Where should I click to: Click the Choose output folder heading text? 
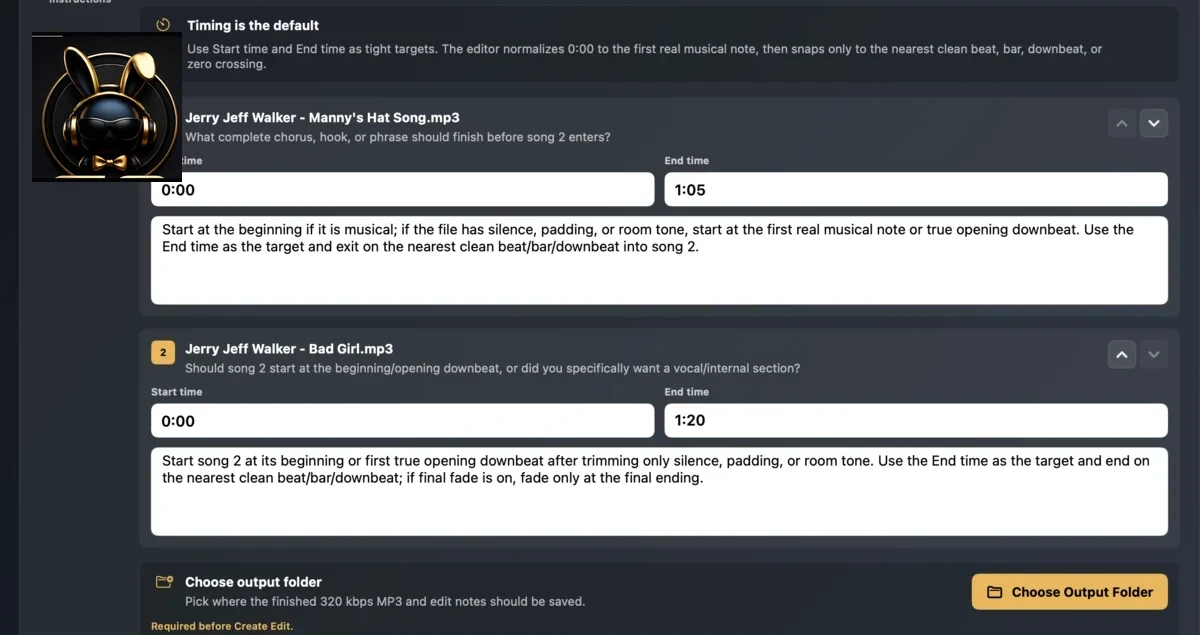pos(253,582)
